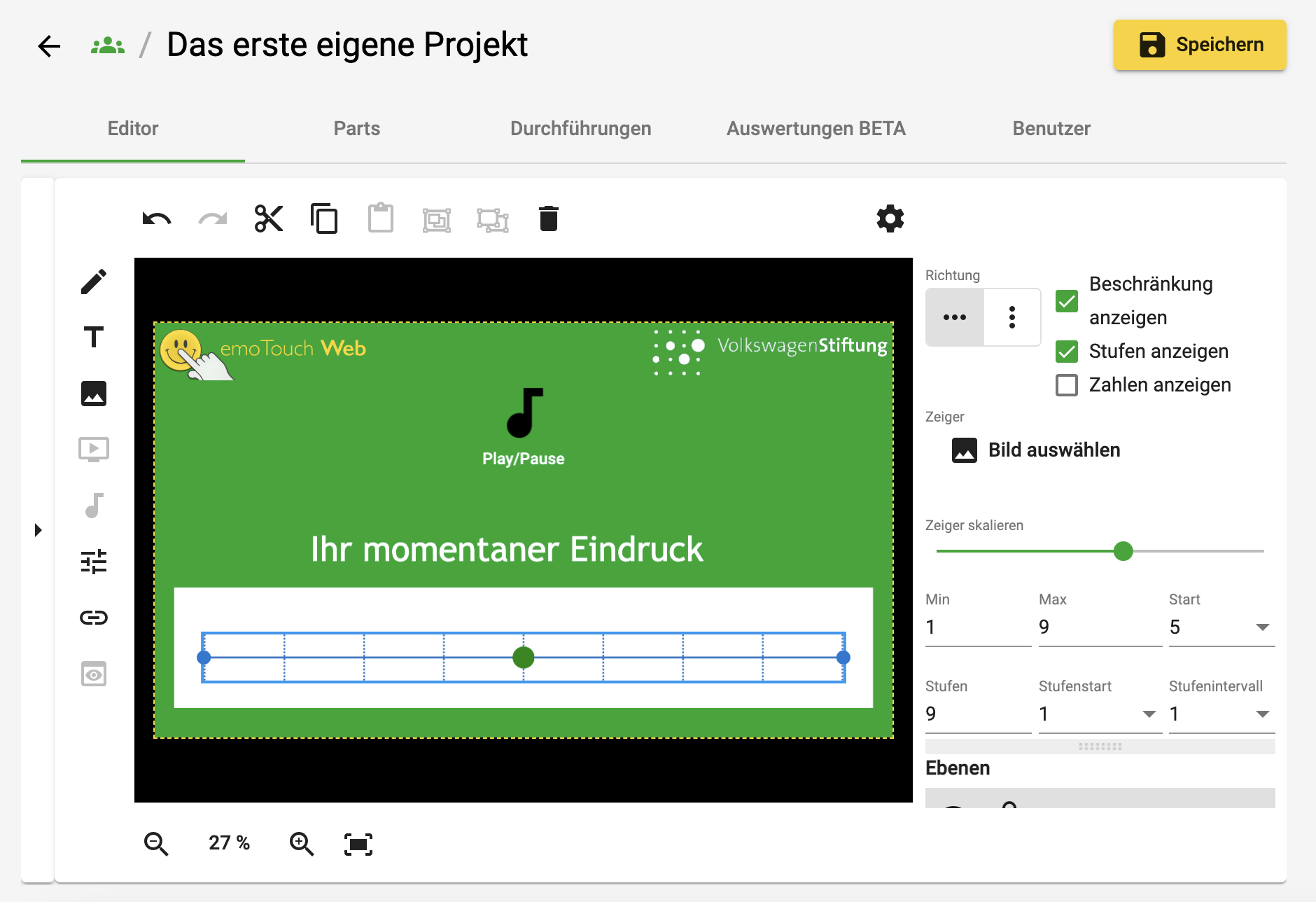Click the Ebenen section heading
The image size is (1316, 902).
click(958, 768)
